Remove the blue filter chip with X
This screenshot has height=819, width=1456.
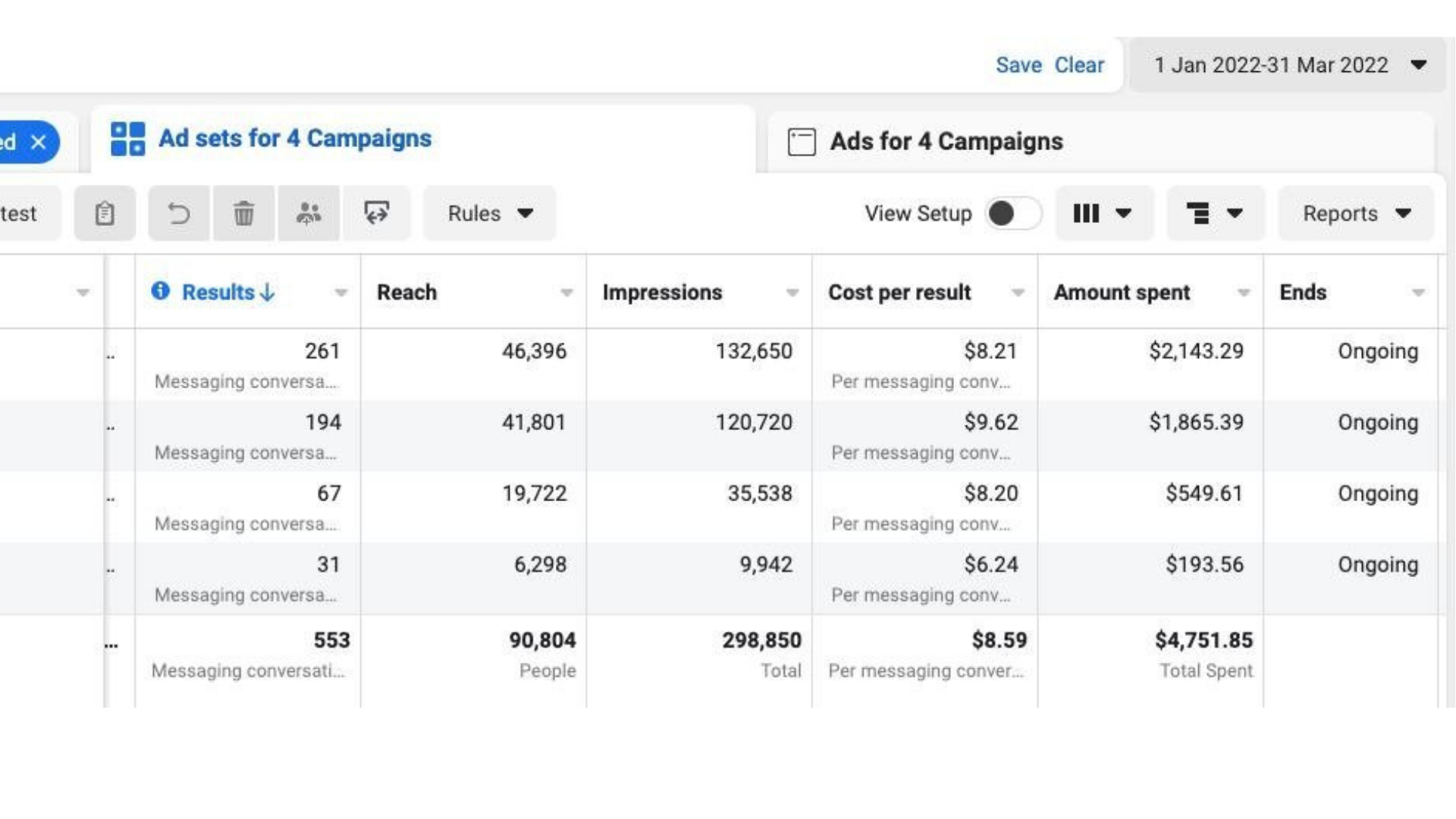click(39, 142)
